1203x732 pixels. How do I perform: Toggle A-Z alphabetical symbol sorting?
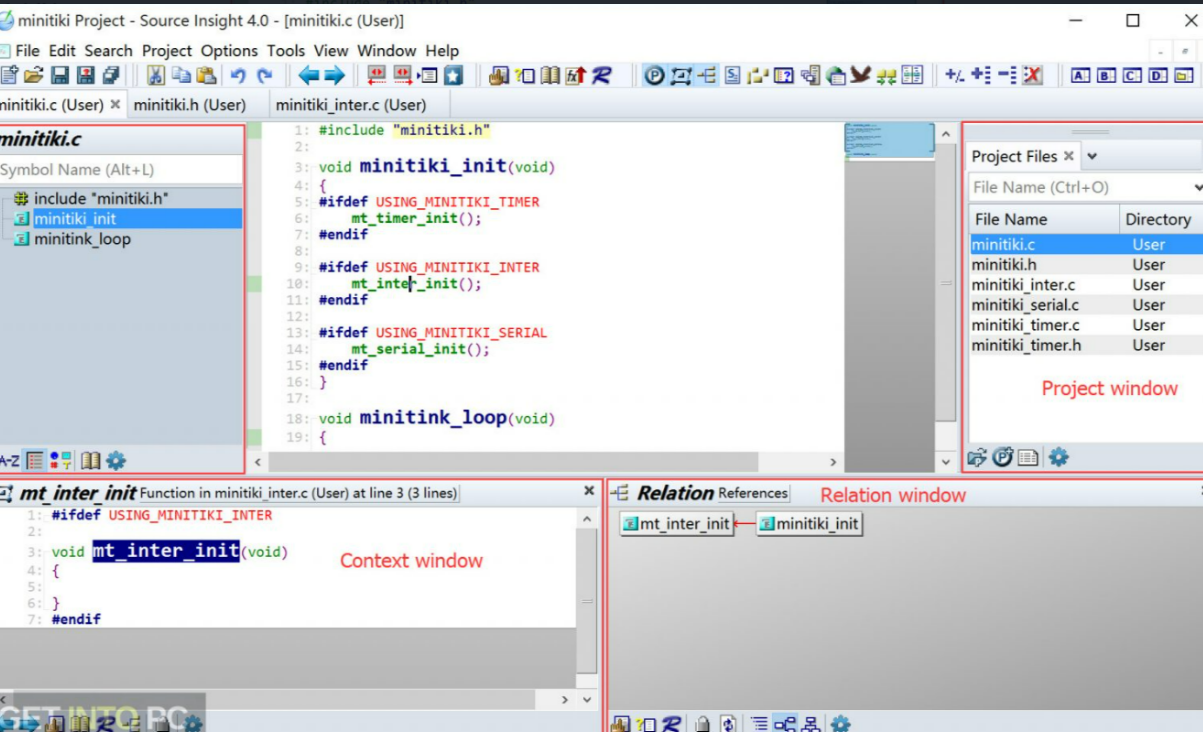9,461
